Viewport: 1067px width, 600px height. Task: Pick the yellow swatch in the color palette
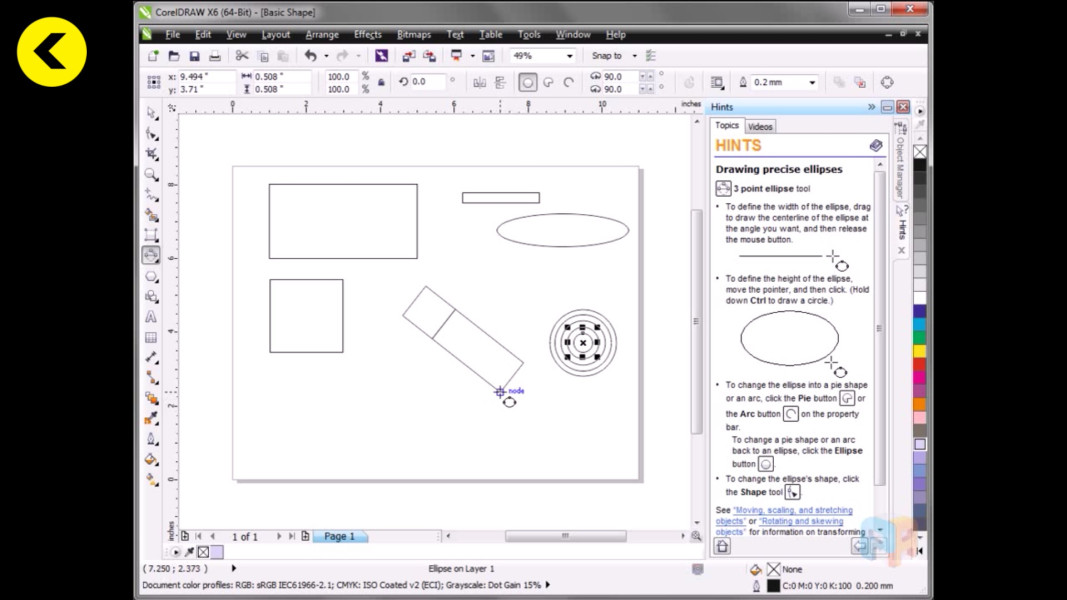point(919,351)
